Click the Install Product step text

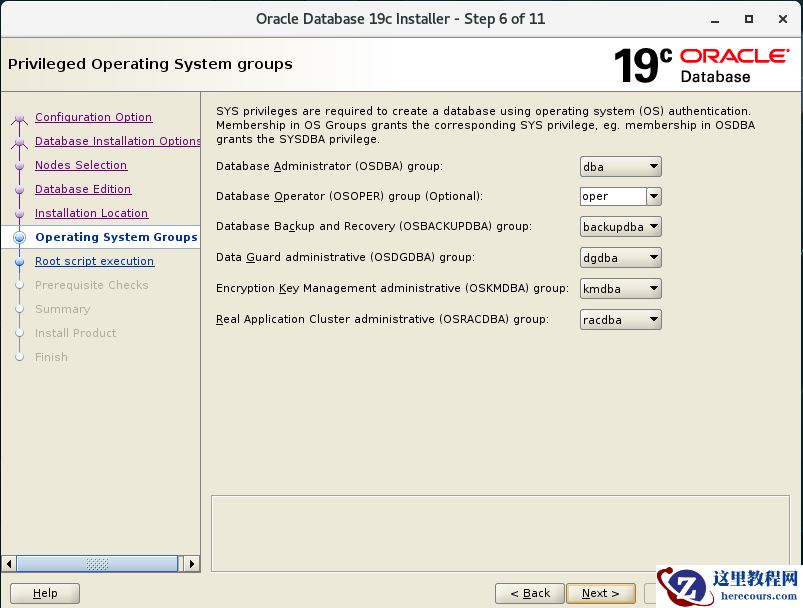tap(75, 333)
